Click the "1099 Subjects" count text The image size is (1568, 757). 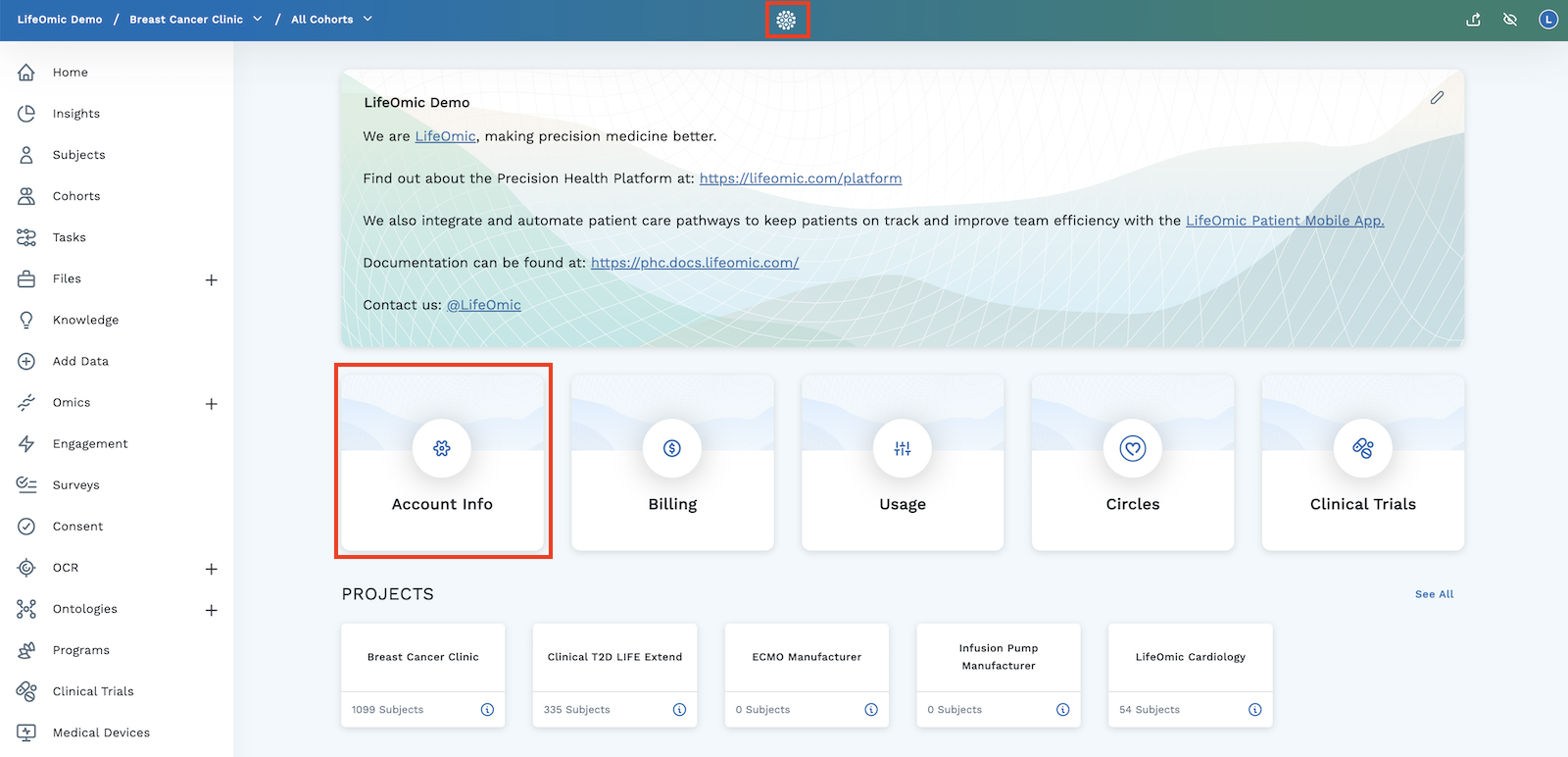(x=387, y=710)
